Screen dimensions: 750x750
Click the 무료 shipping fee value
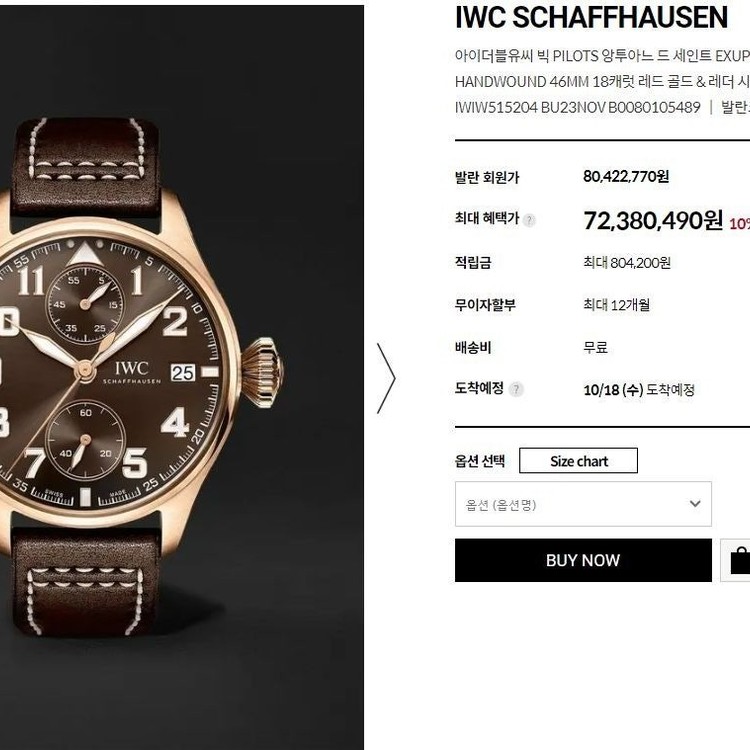pyautogui.click(x=595, y=347)
